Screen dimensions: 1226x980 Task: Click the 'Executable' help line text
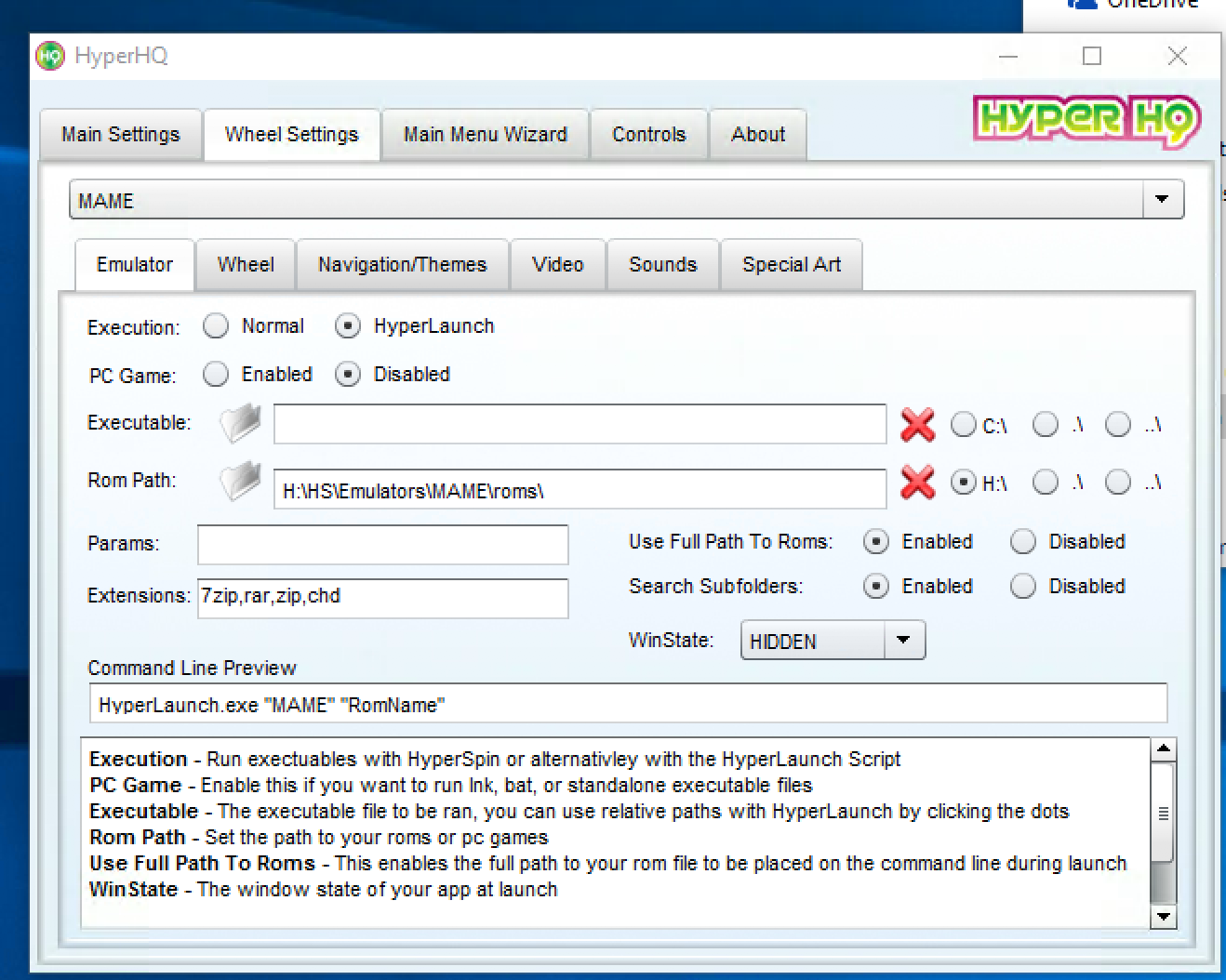tap(580, 811)
